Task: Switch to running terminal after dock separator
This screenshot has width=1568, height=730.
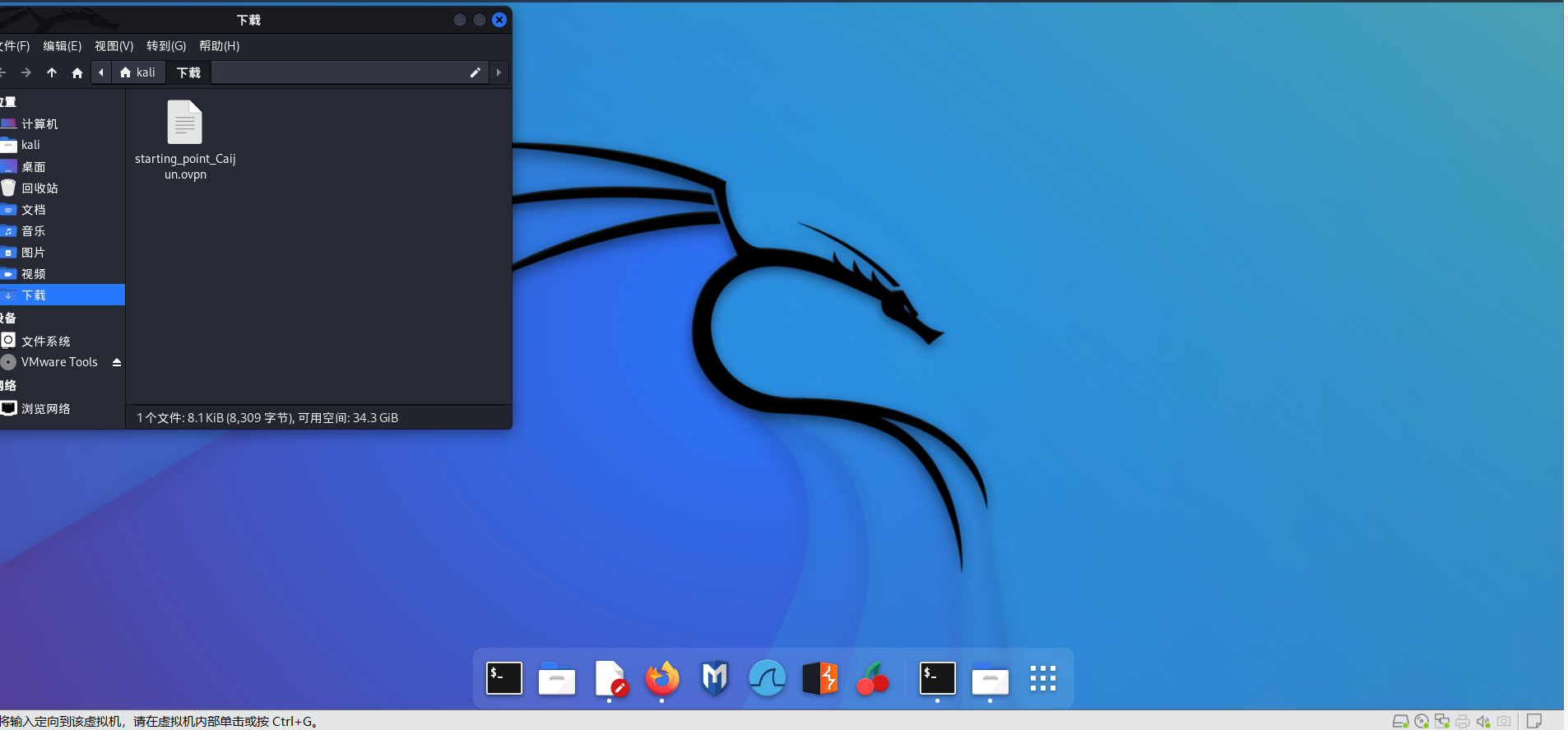Action: 938,678
